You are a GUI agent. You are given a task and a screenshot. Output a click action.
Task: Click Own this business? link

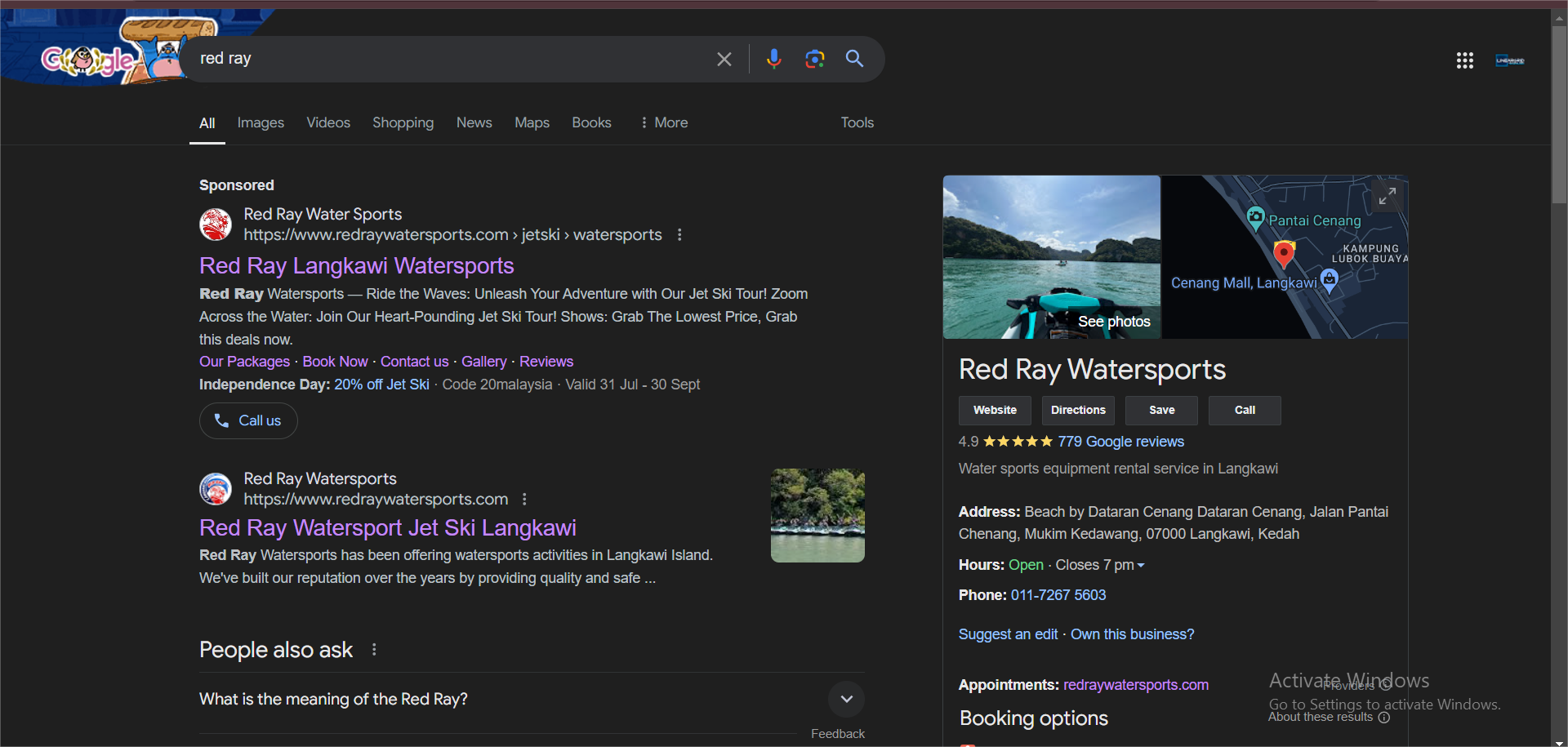tap(1133, 634)
